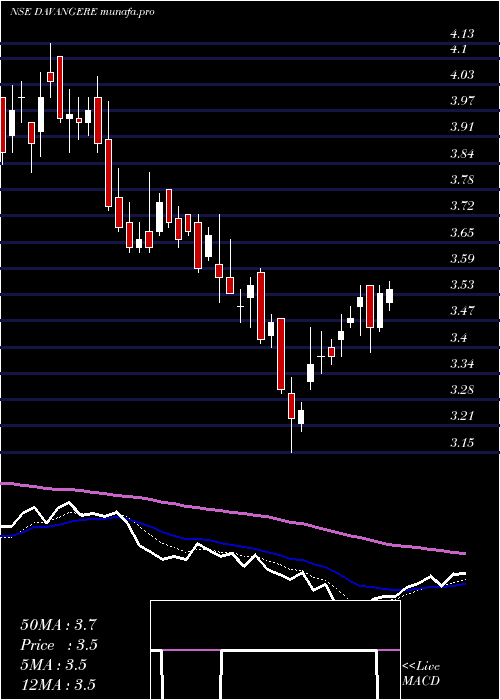Click the 4.03 price axis label
The height and width of the screenshot is (700, 500).
[x=462, y=75]
